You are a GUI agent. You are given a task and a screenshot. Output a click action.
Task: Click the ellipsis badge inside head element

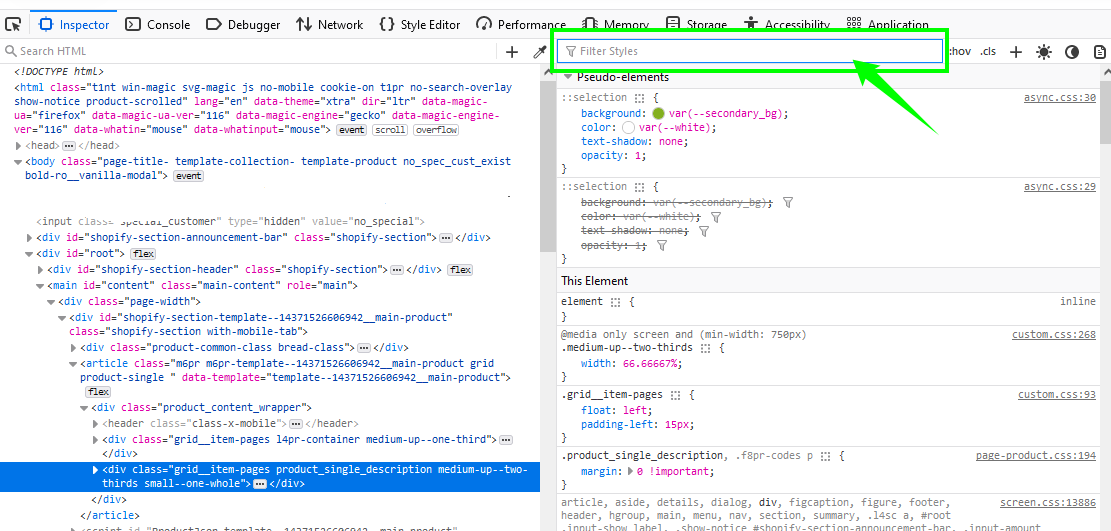(69, 146)
